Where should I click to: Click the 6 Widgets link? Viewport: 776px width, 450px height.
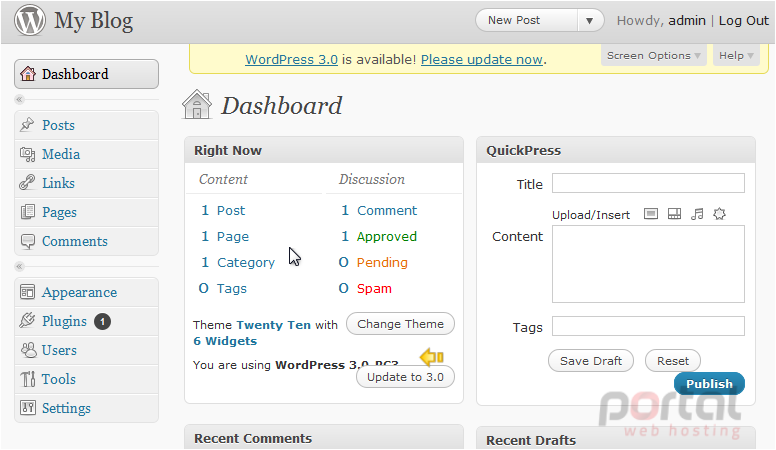click(225, 341)
